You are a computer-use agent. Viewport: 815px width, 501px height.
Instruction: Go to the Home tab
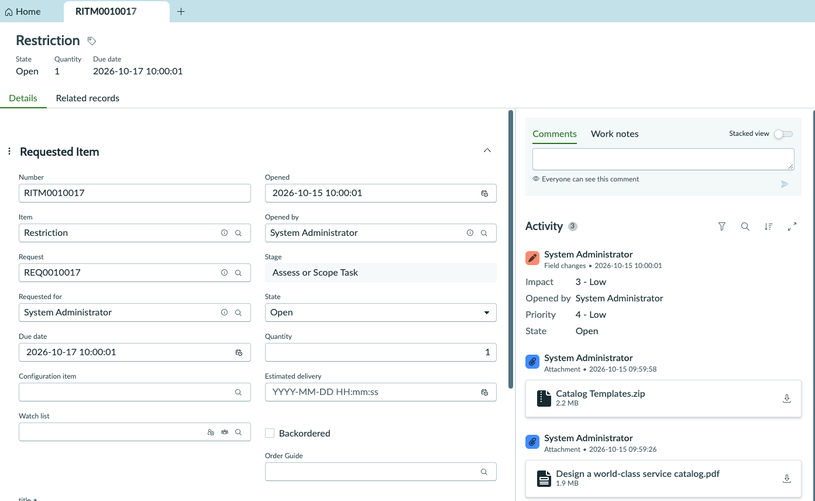pyautogui.click(x=22, y=11)
